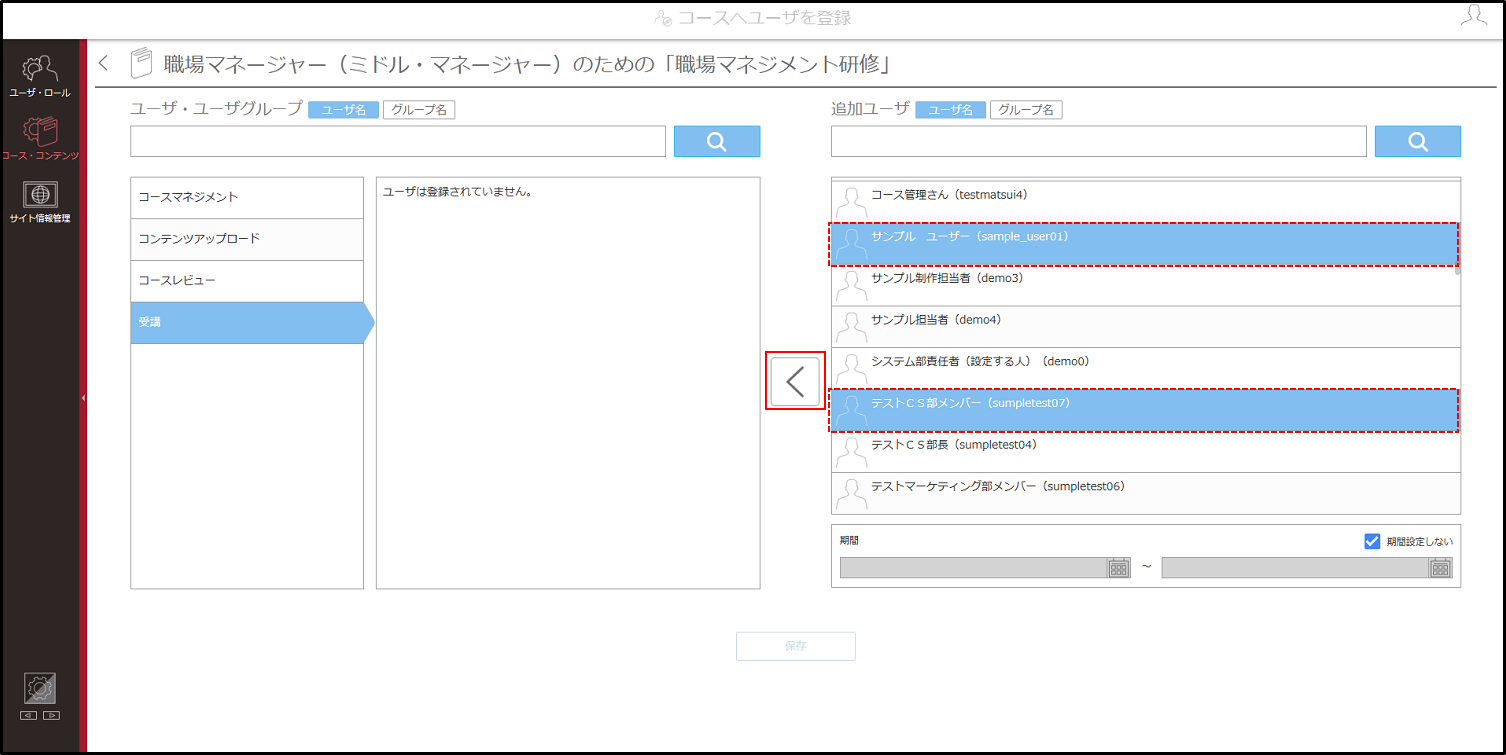
Task: Click the settings gear icon in sidebar
Action: 40,688
